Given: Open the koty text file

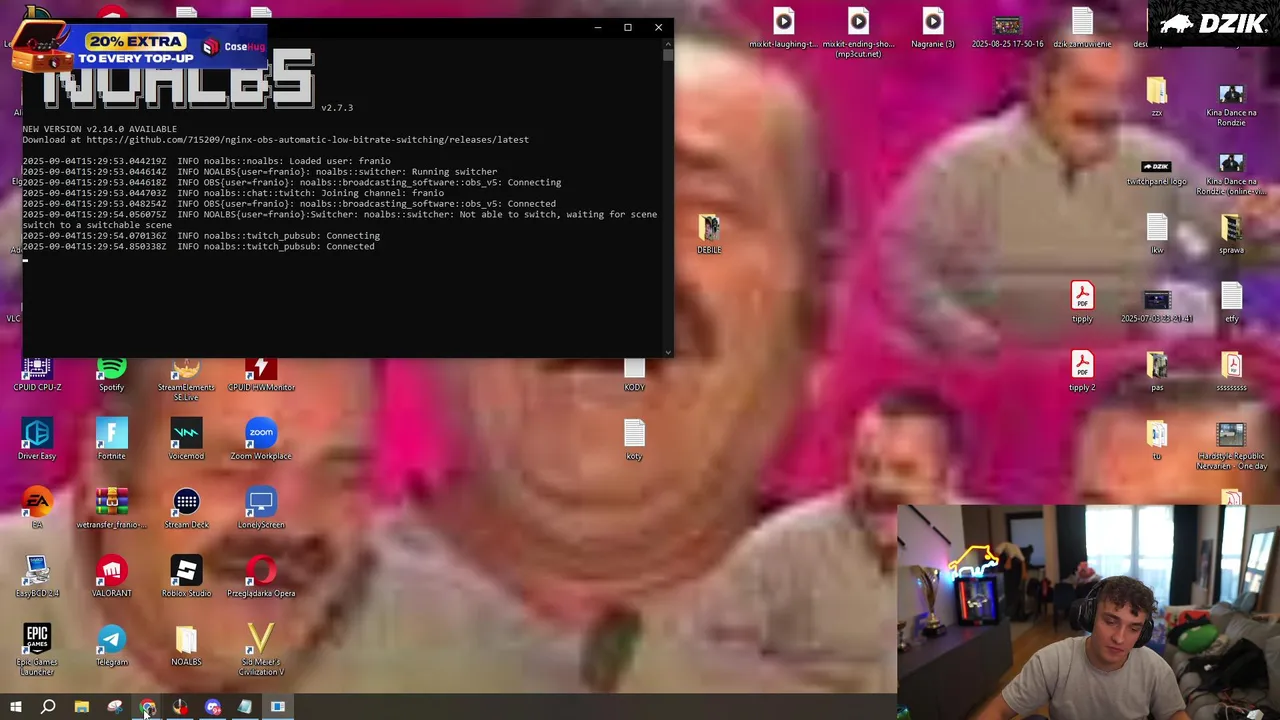Looking at the screenshot, I should [634, 439].
